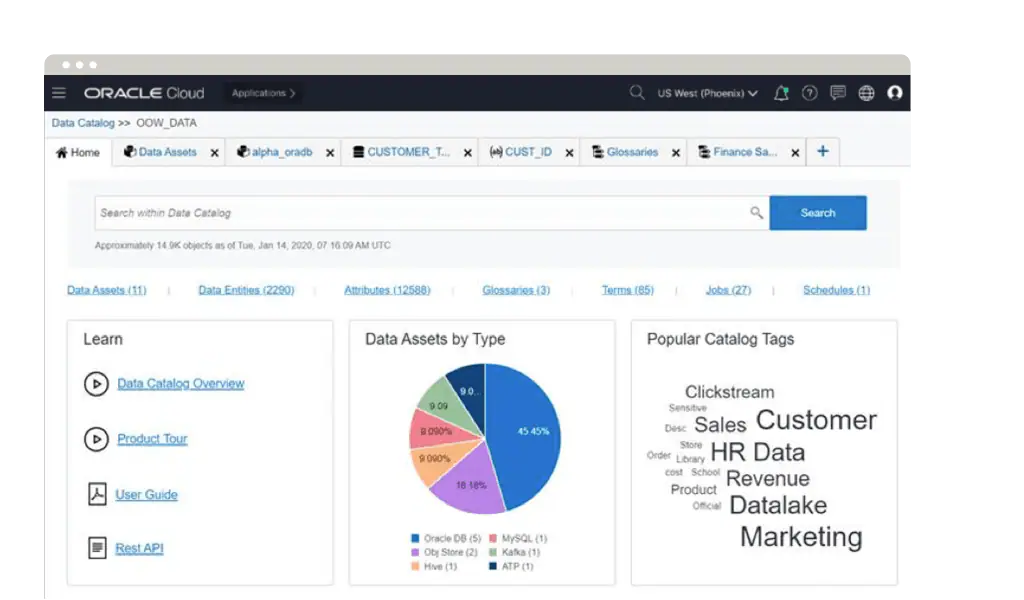Expand the US West (Phoenix) region dropdown
The image size is (1024, 600).
[707, 93]
